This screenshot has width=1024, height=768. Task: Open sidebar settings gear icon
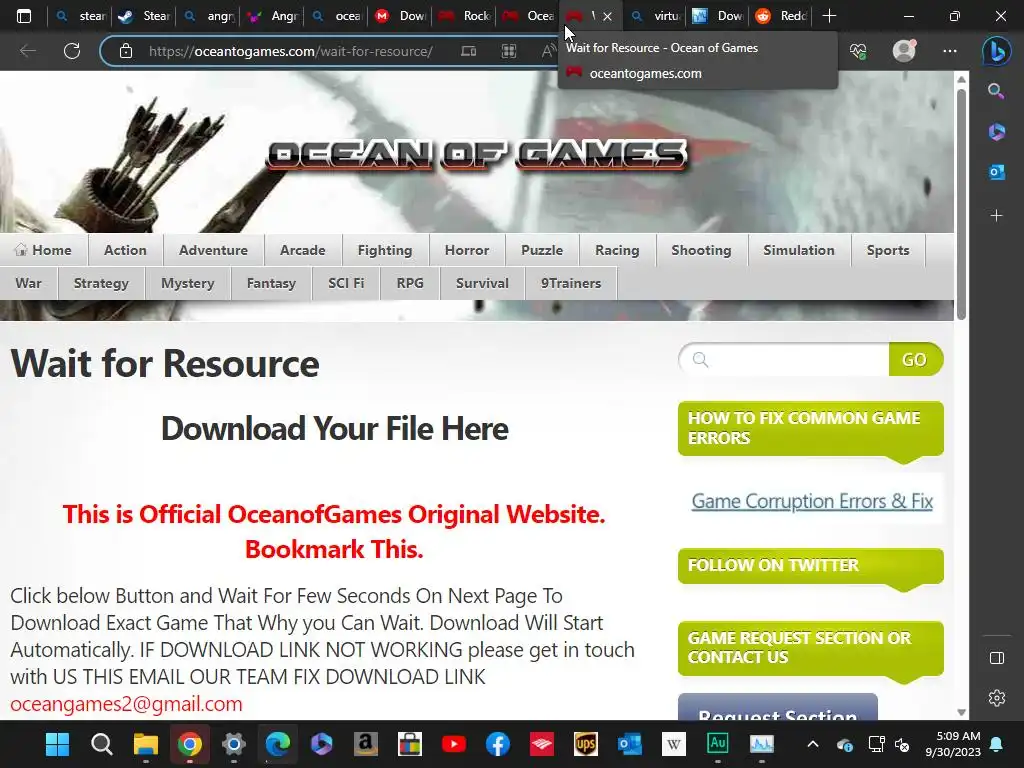coord(997,698)
